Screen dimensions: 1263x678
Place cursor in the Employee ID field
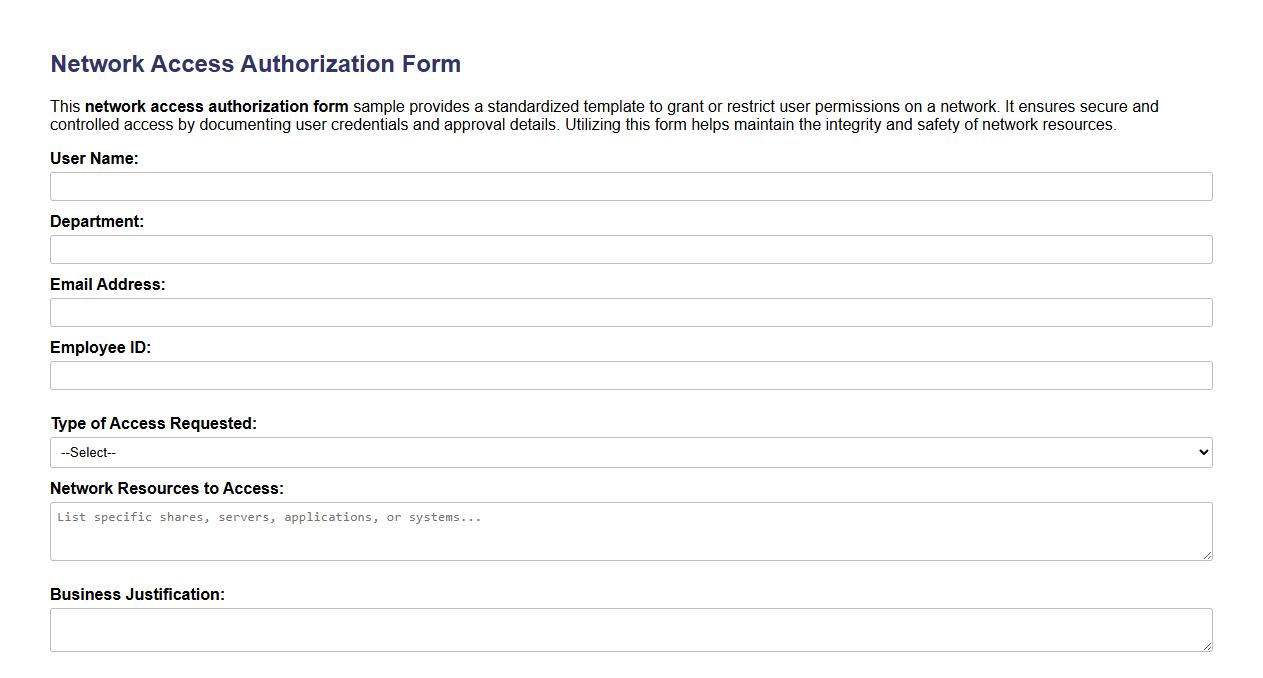pos(630,375)
